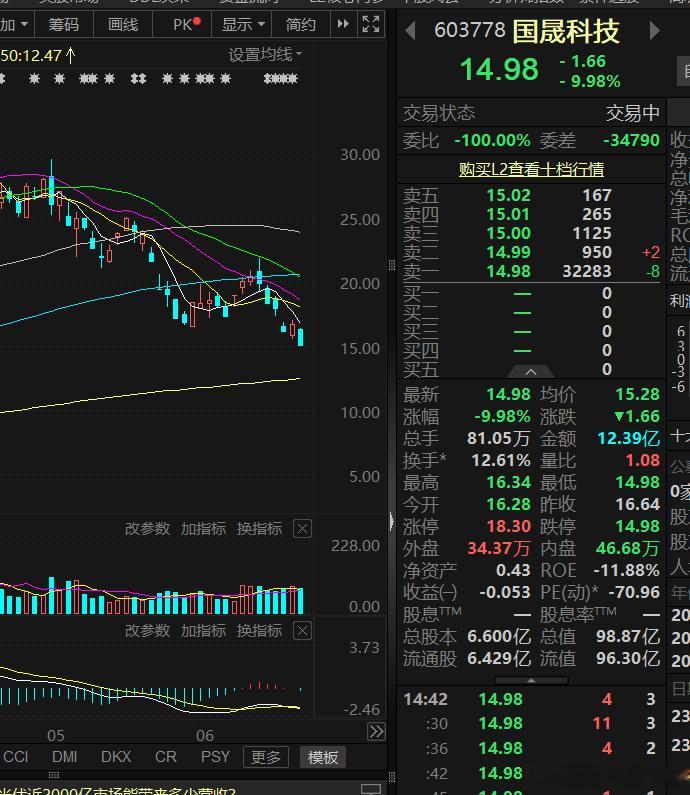Click the stock name 国晟科技

pos(566,31)
